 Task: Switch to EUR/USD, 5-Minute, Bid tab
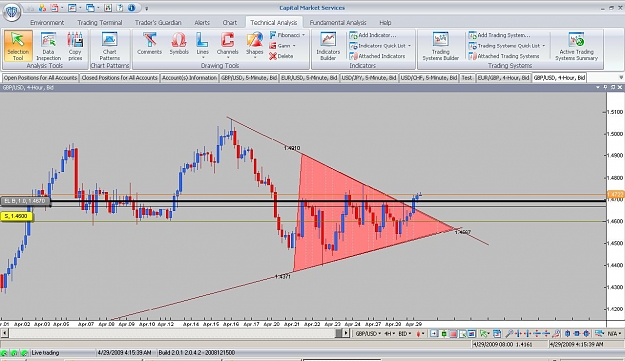pyautogui.click(x=309, y=78)
